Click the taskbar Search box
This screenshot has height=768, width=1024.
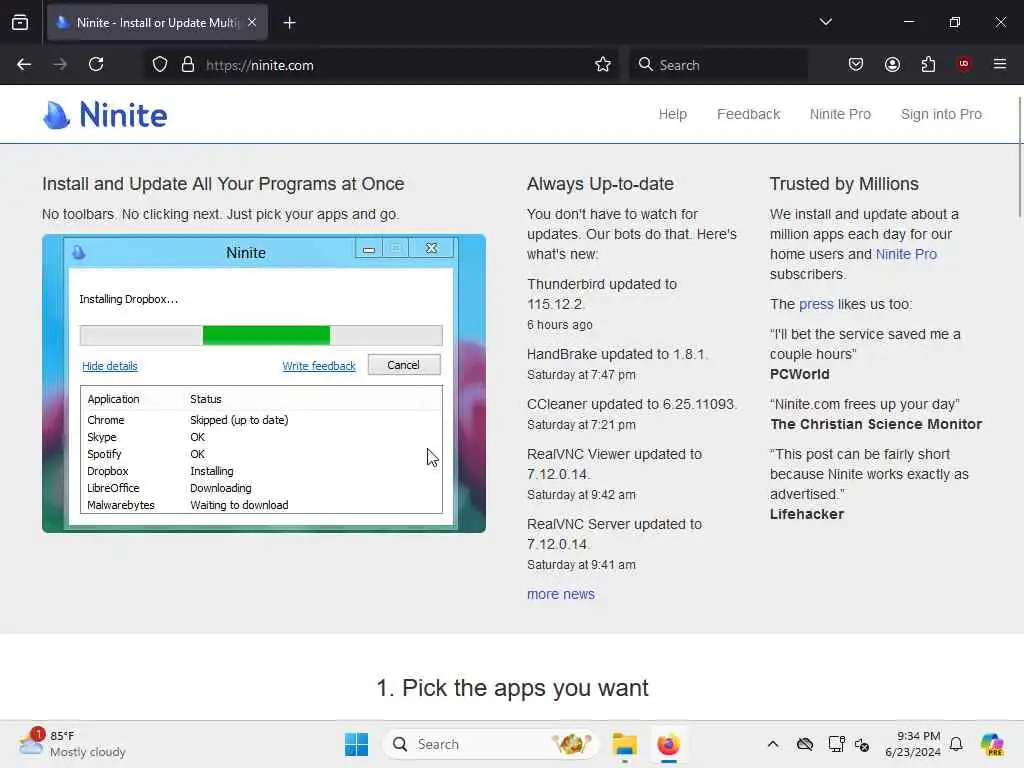(490, 744)
